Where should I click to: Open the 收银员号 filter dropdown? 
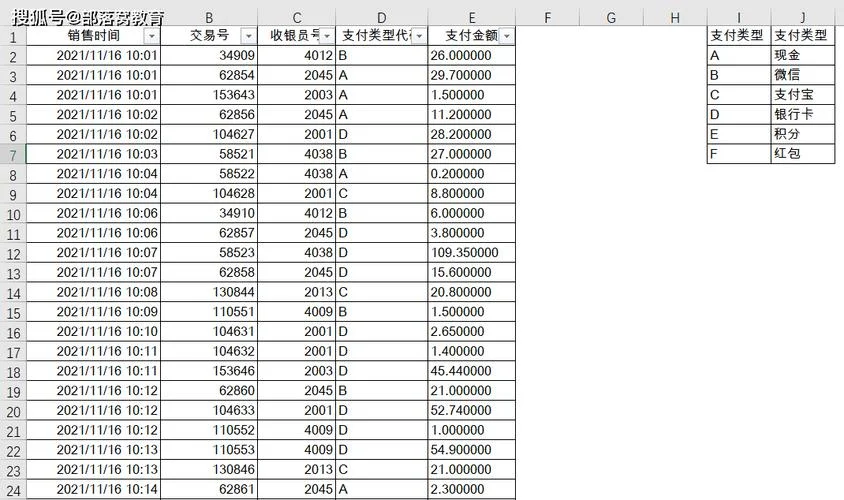pos(327,36)
